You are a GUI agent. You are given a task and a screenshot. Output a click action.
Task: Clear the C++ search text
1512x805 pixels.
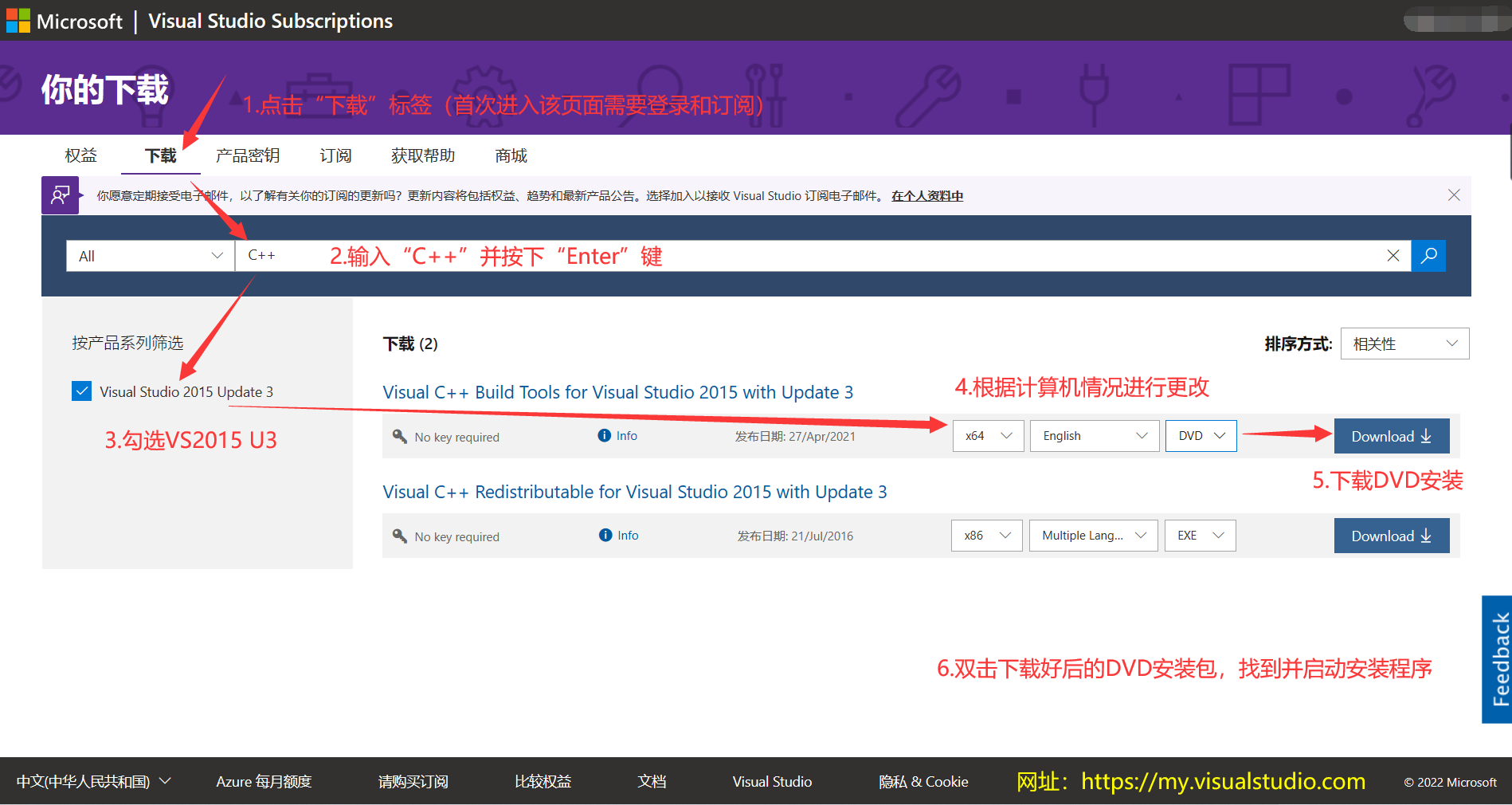pyautogui.click(x=1393, y=256)
